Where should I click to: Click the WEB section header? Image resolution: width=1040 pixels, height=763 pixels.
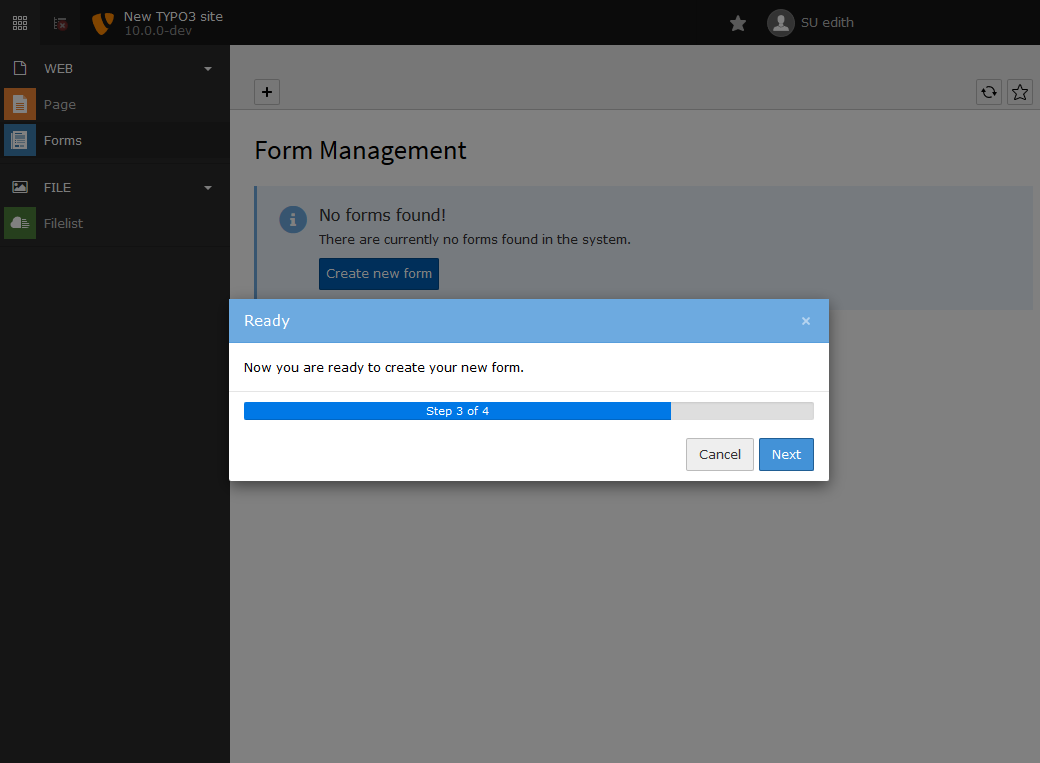click(58, 68)
